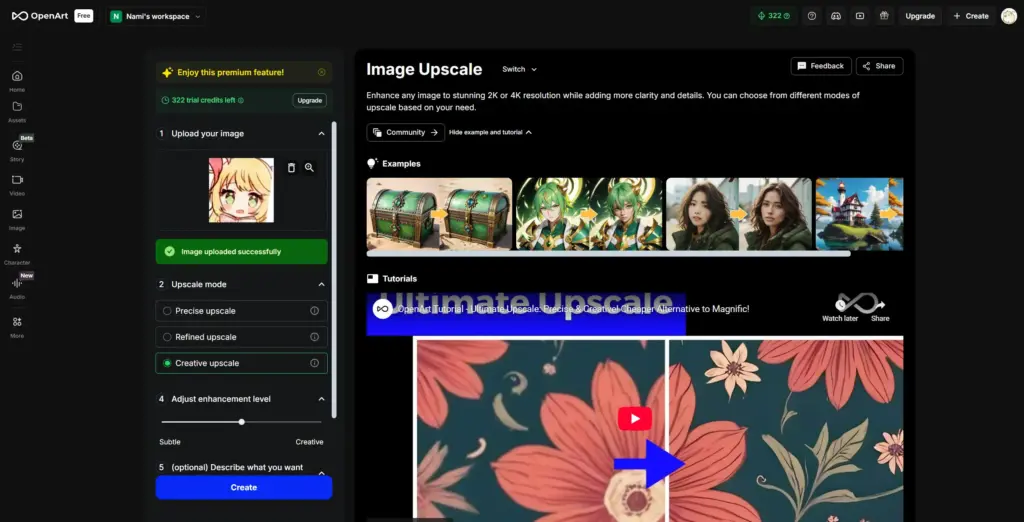The width and height of the screenshot is (1024, 522).
Task: Collapse examples via Hide example and tutorial
Action: 490,132
